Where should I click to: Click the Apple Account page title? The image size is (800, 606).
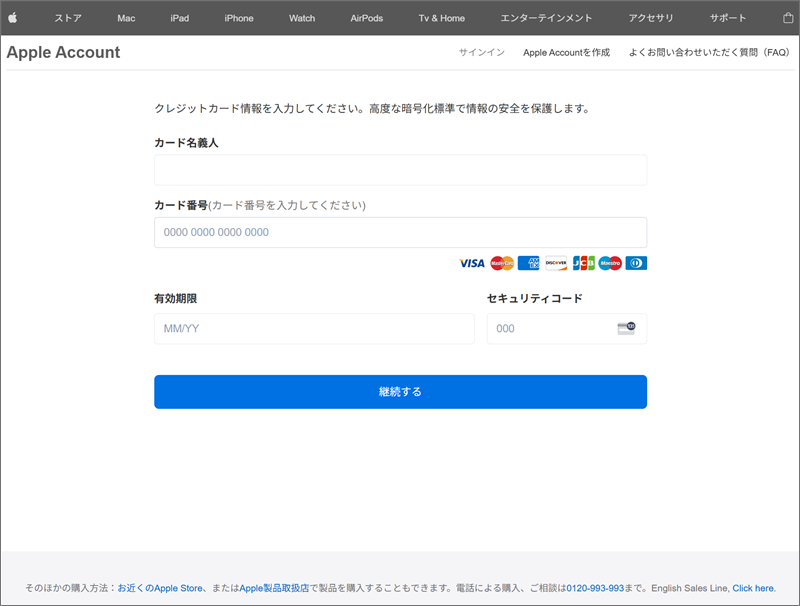coord(63,52)
